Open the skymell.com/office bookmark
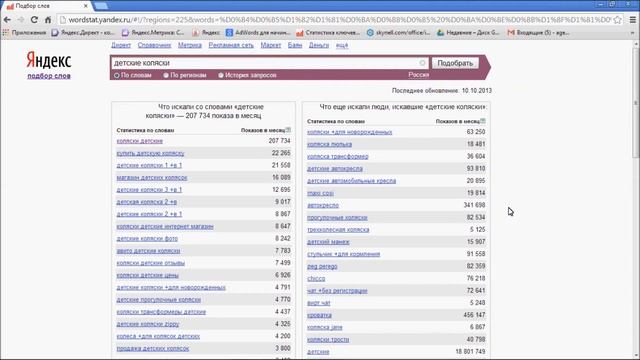The width and height of the screenshot is (640, 360). pos(398,33)
